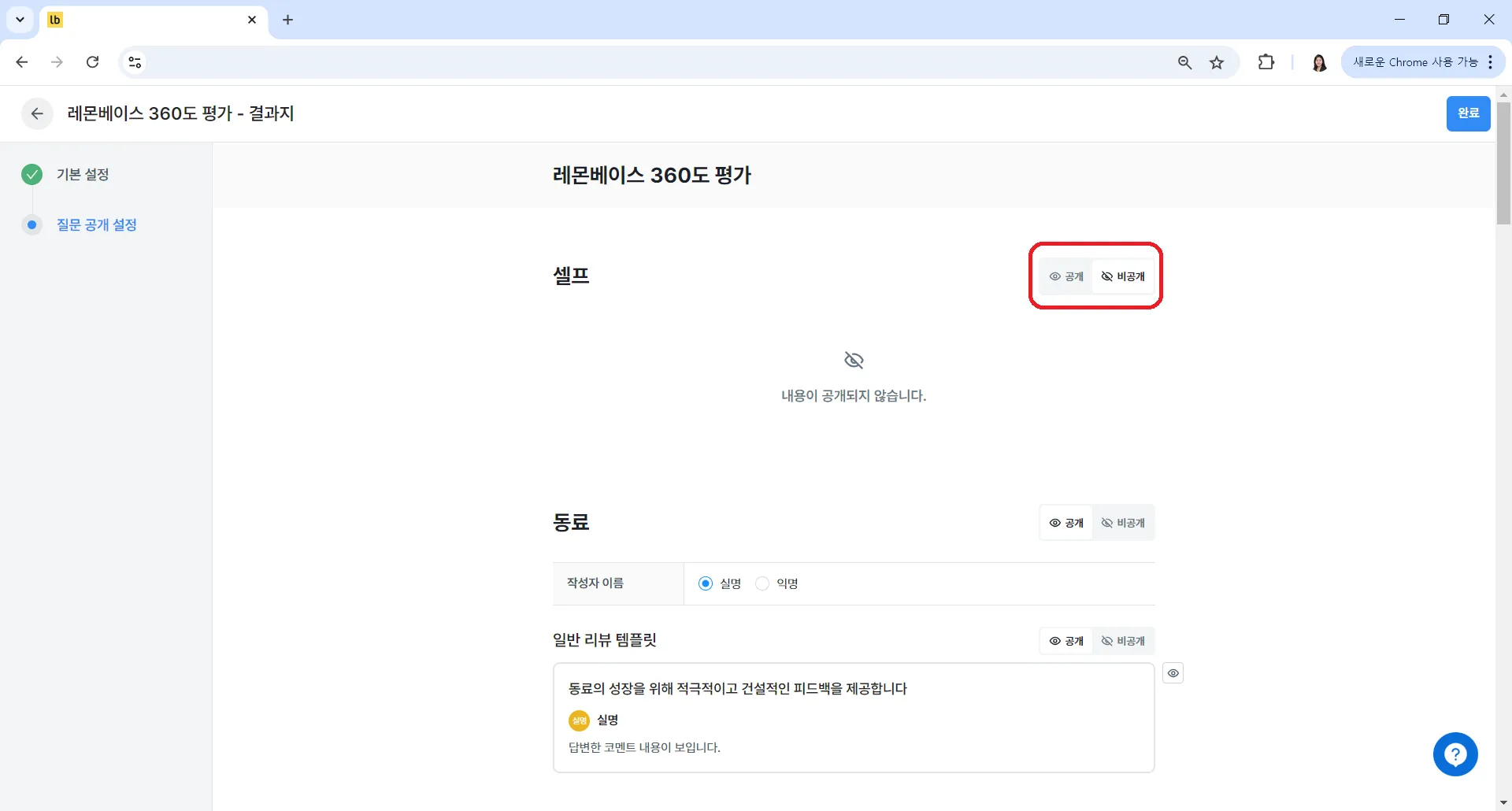Bookmark this page with the star icon
1512x811 pixels.
1217,62
